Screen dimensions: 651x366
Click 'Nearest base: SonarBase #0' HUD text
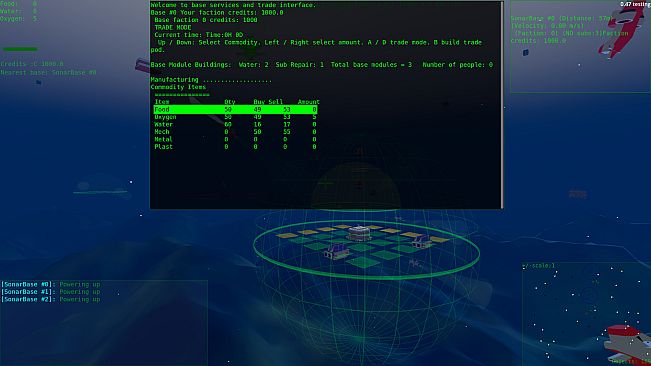click(48, 72)
